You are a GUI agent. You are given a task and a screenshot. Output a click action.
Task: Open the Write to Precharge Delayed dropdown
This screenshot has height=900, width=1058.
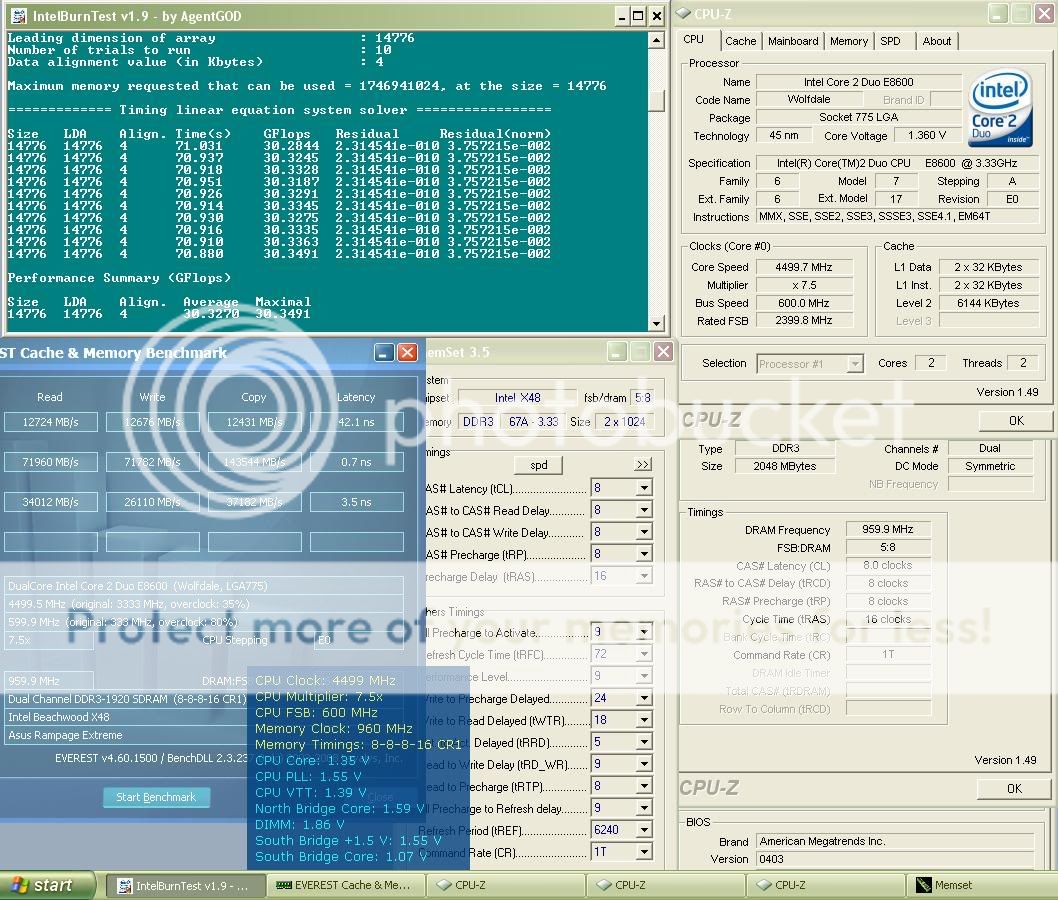644,698
